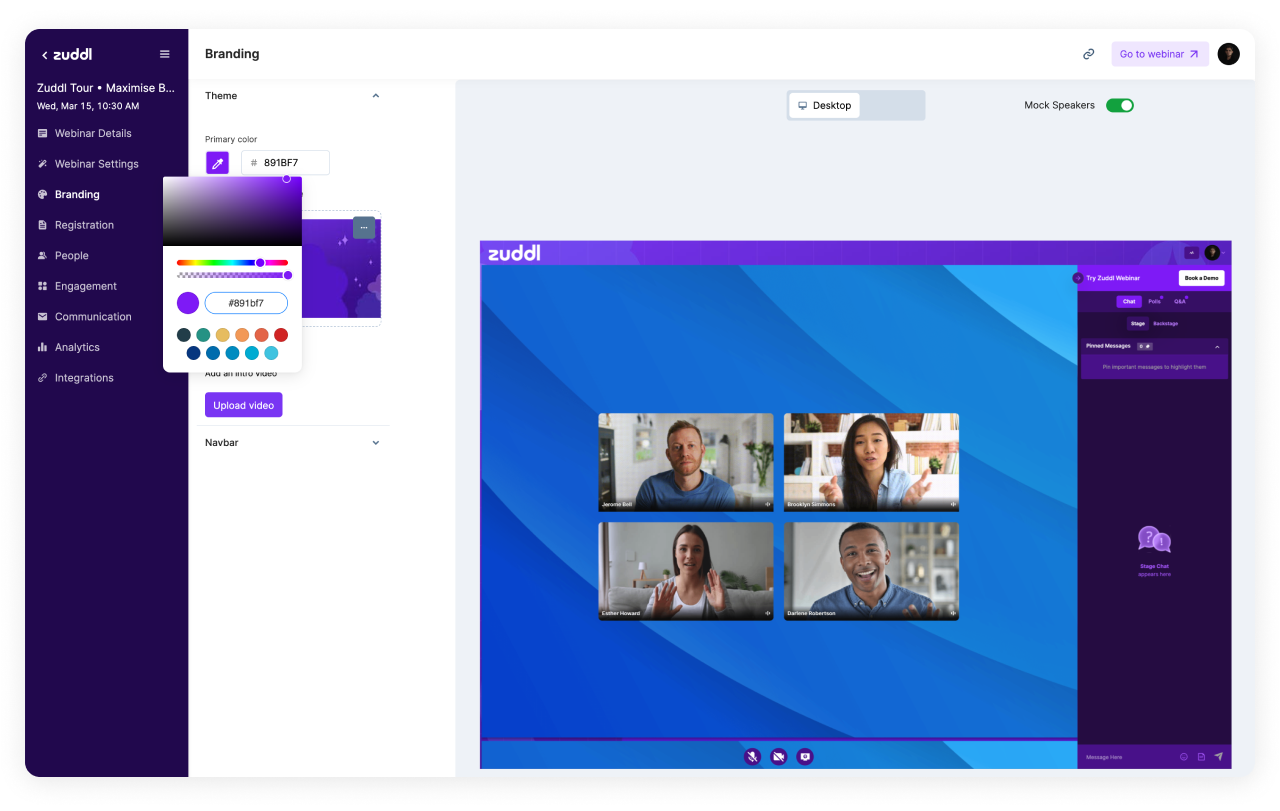
Task: Pick the dark slate preset swatch
Action: 184,335
